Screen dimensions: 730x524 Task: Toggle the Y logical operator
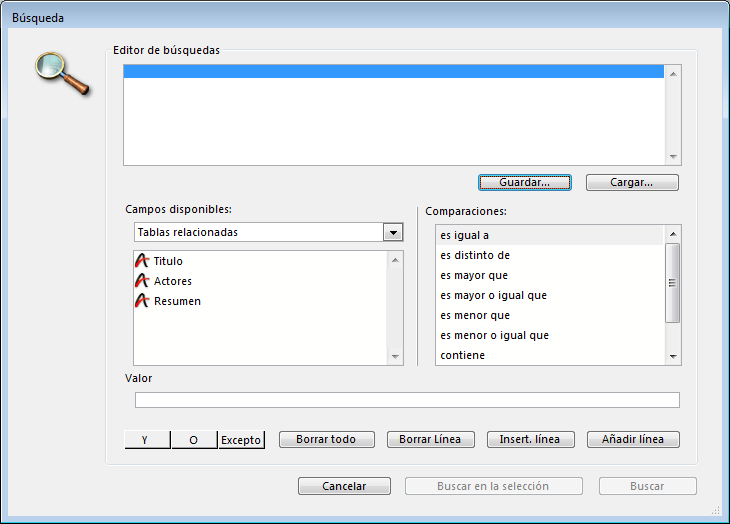pyautogui.click(x=148, y=440)
